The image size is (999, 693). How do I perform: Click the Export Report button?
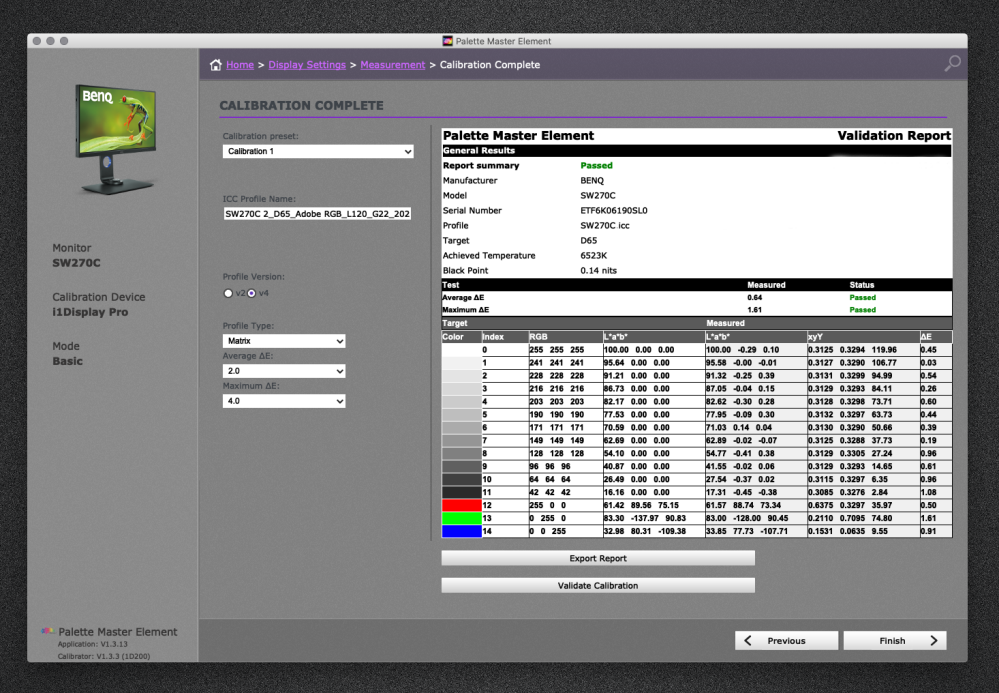[598, 558]
